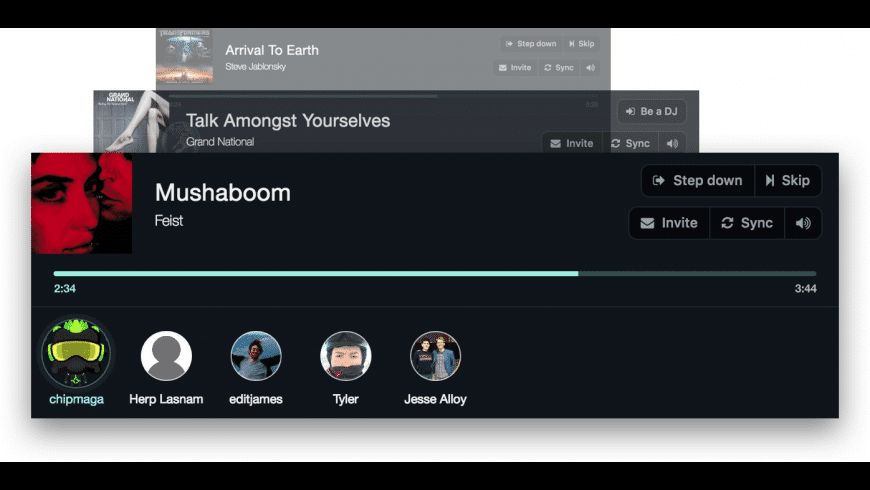Click Step down in Arrival To Earth panel
This screenshot has height=490, width=870.
[x=531, y=44]
